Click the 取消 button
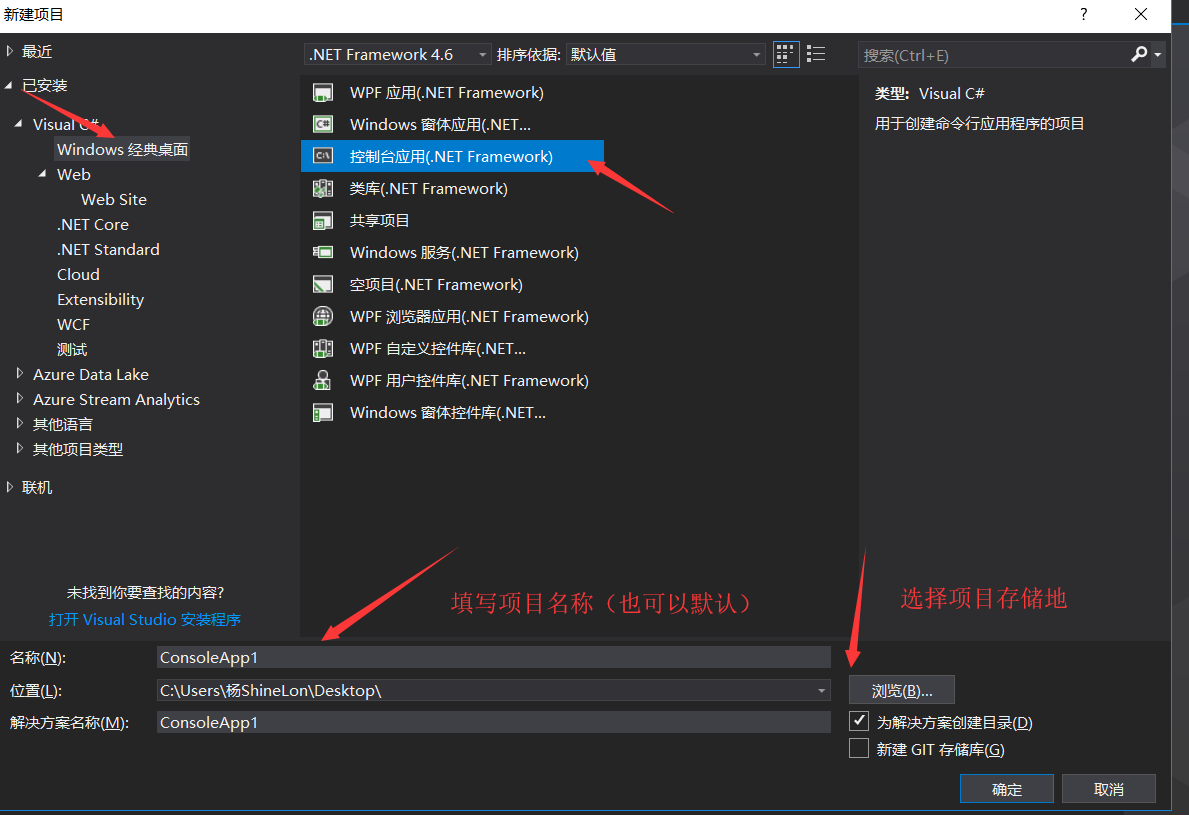The width and height of the screenshot is (1189, 815). (x=1109, y=788)
